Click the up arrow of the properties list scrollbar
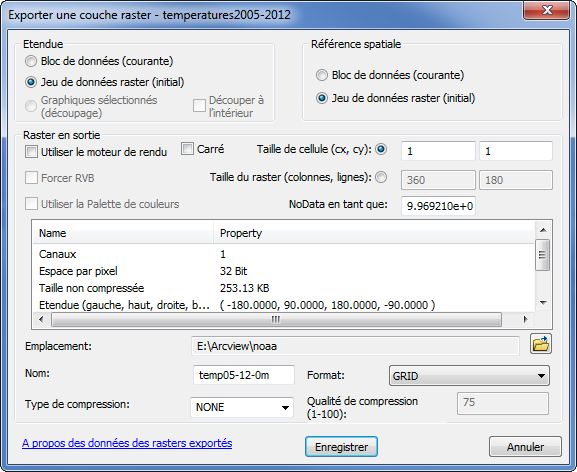Viewport: 577px width, 472px height. 543,230
